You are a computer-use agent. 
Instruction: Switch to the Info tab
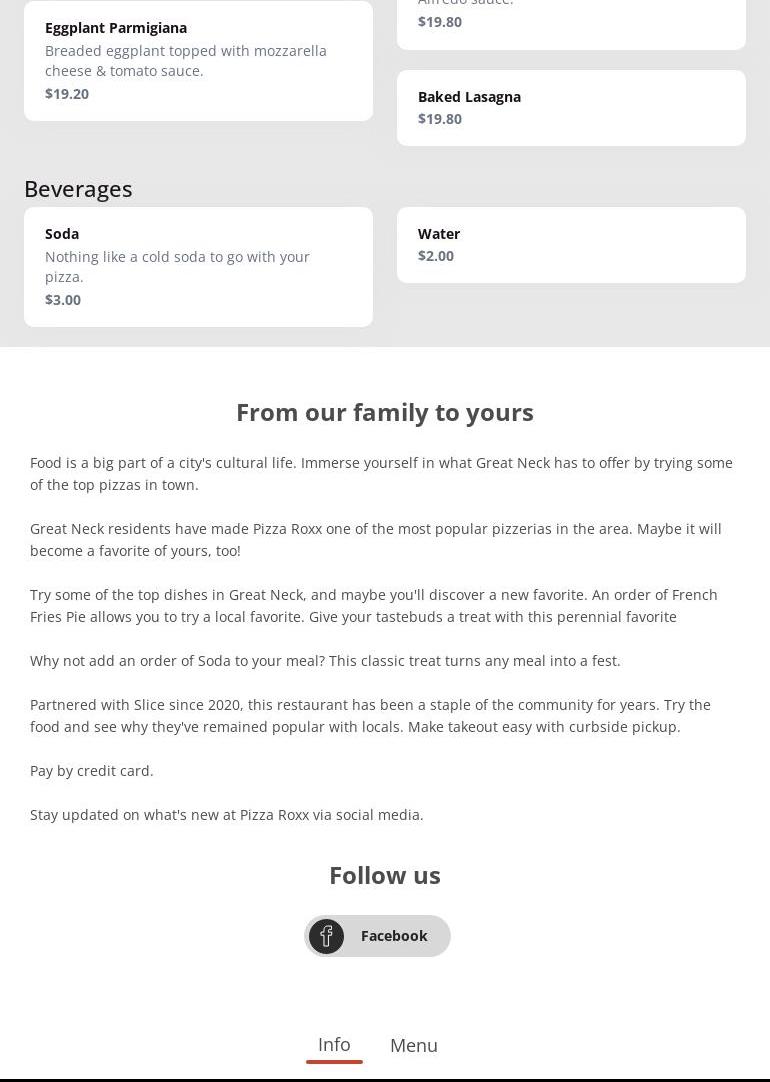(334, 1045)
